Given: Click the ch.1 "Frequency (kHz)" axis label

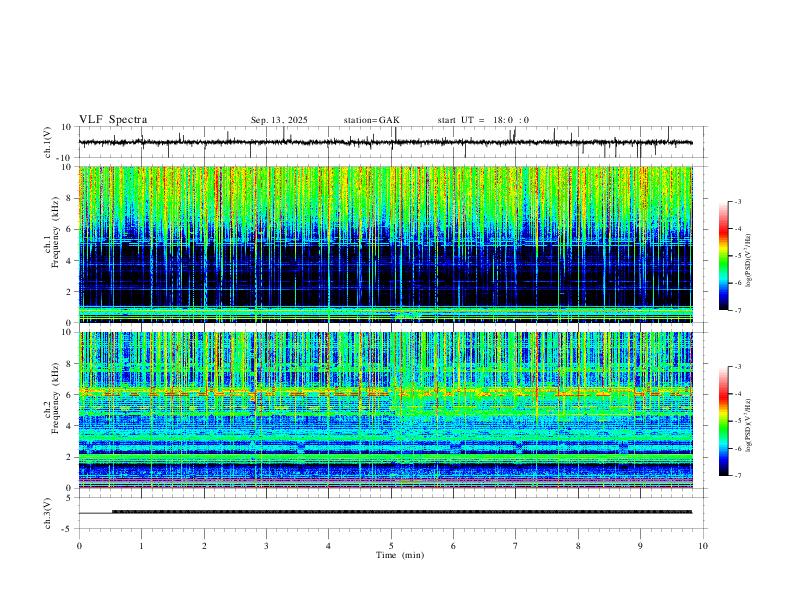Looking at the screenshot, I should [55, 233].
